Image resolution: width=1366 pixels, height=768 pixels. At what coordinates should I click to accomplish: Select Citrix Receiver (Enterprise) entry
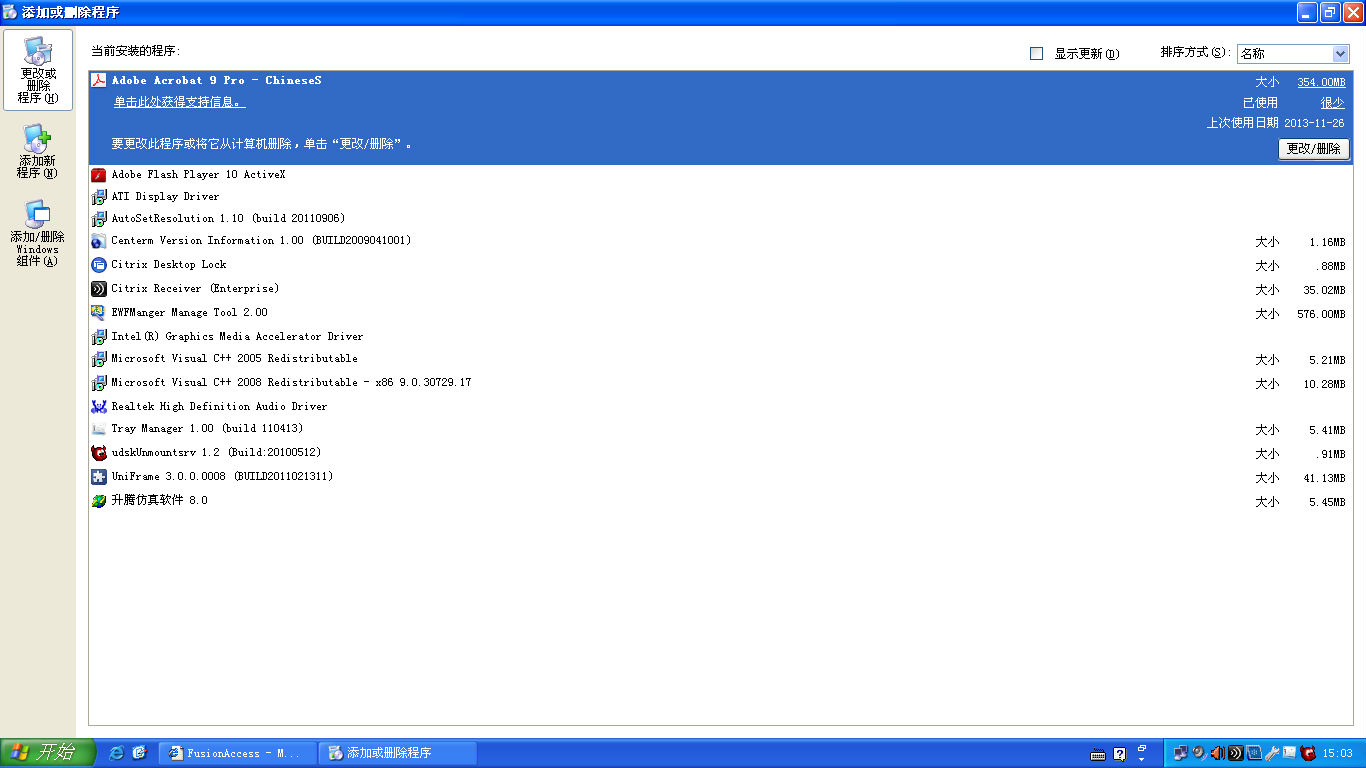(720, 289)
